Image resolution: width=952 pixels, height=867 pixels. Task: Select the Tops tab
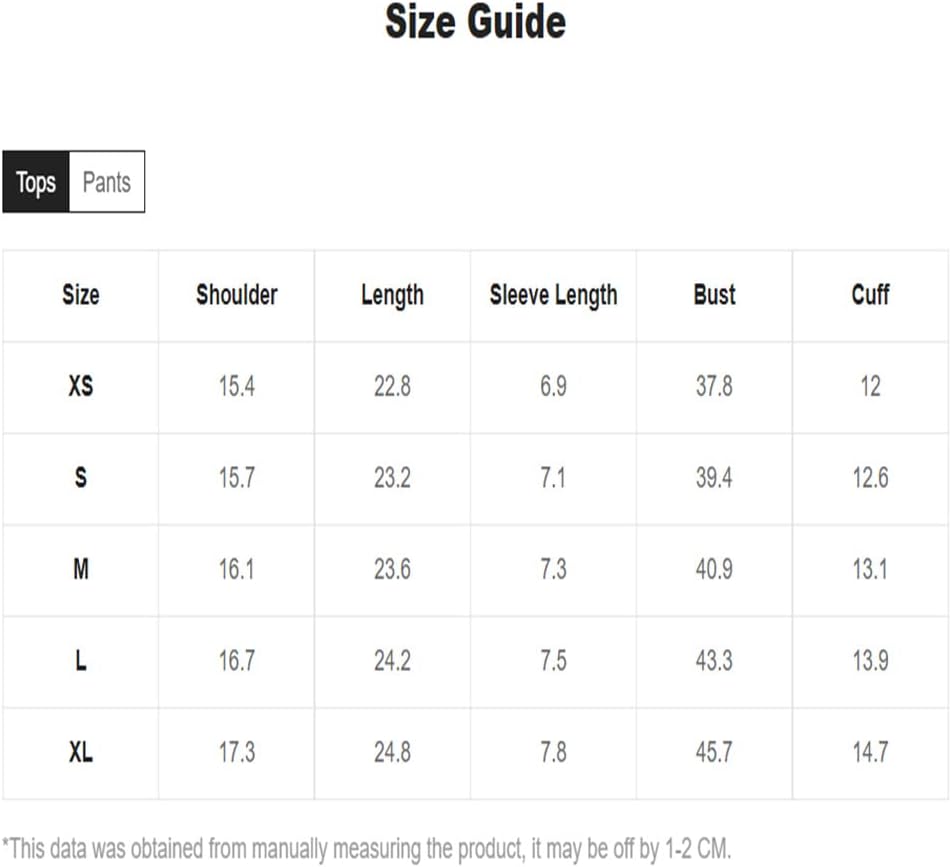pos(36,182)
